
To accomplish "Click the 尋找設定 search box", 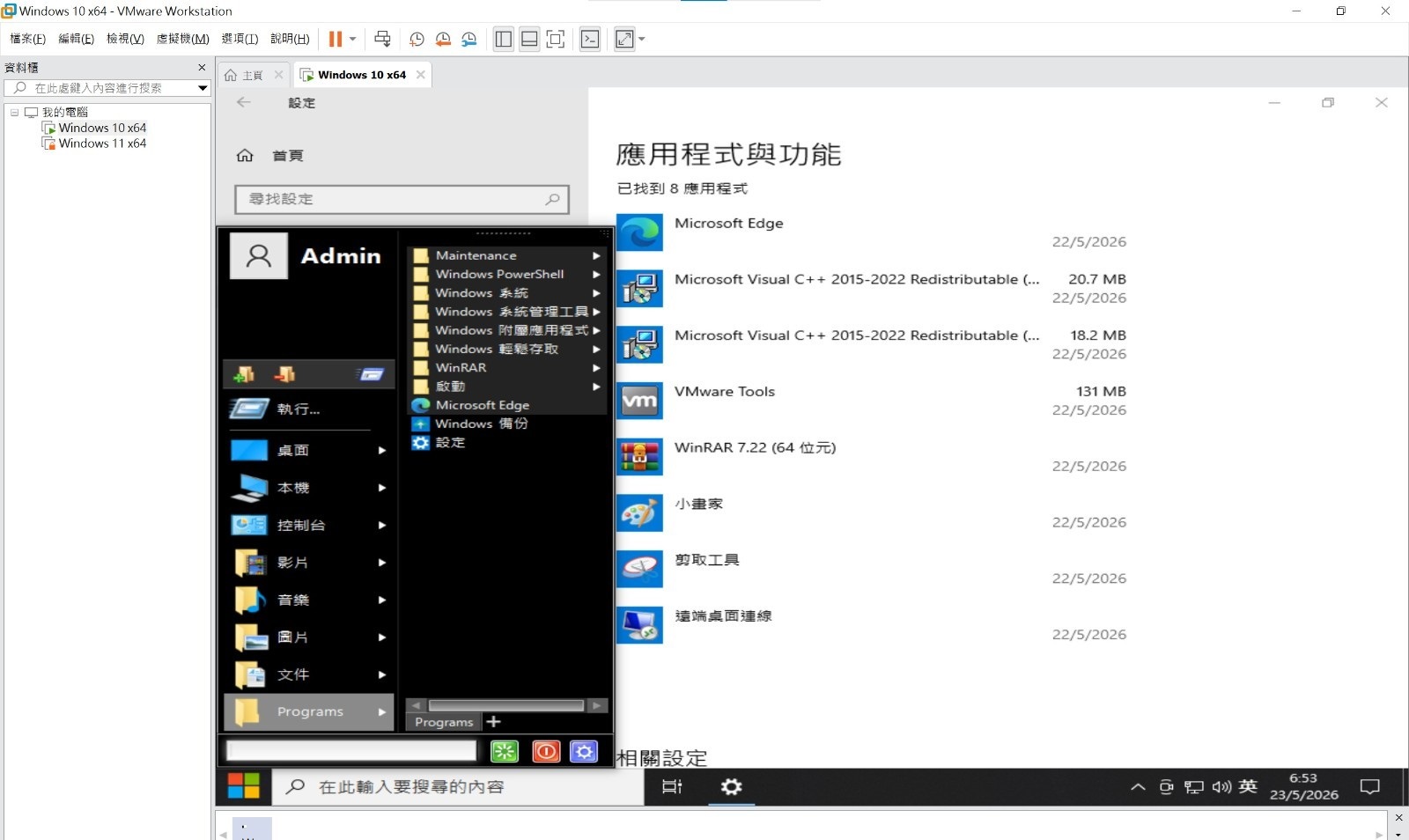I will tap(402, 199).
